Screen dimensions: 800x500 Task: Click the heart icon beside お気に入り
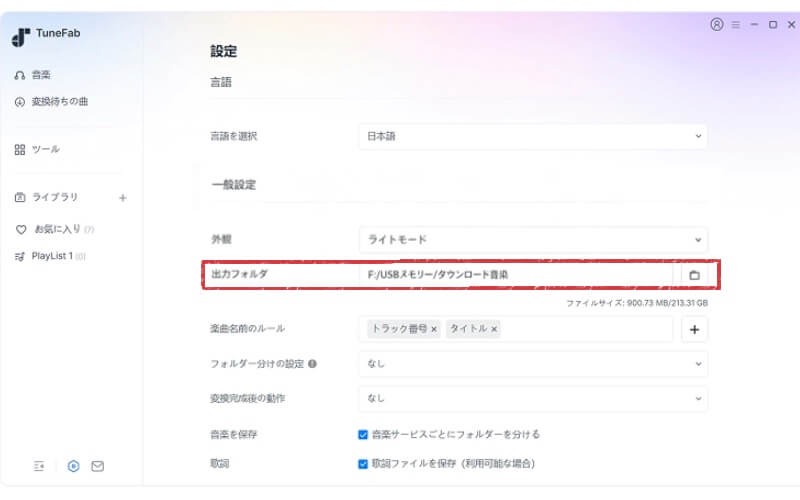coord(21,230)
